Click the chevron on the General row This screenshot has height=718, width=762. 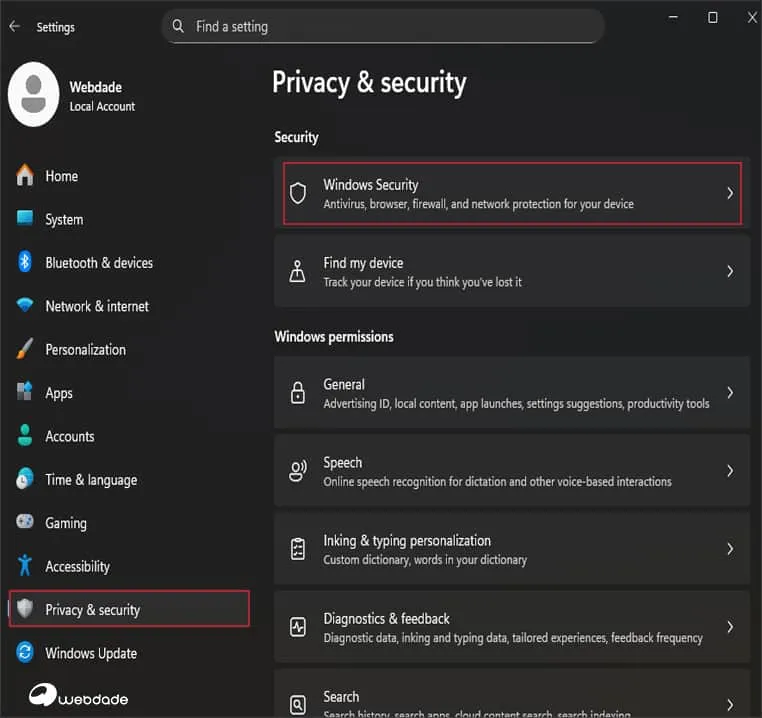730,392
